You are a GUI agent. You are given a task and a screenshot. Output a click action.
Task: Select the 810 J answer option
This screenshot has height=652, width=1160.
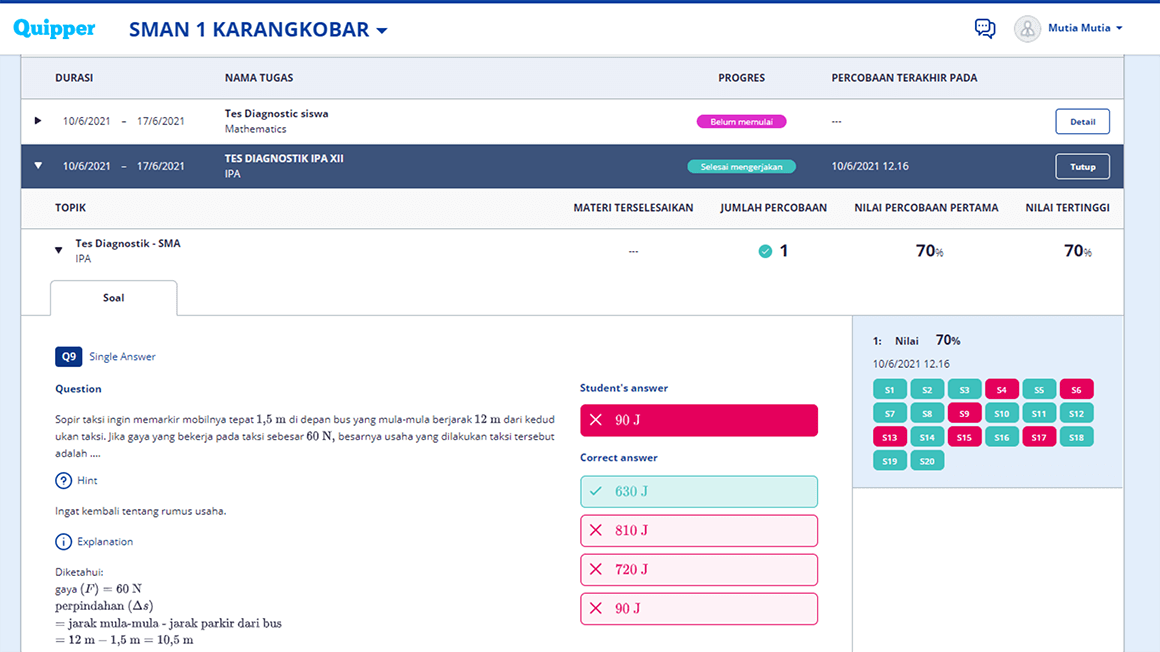[x=698, y=530]
